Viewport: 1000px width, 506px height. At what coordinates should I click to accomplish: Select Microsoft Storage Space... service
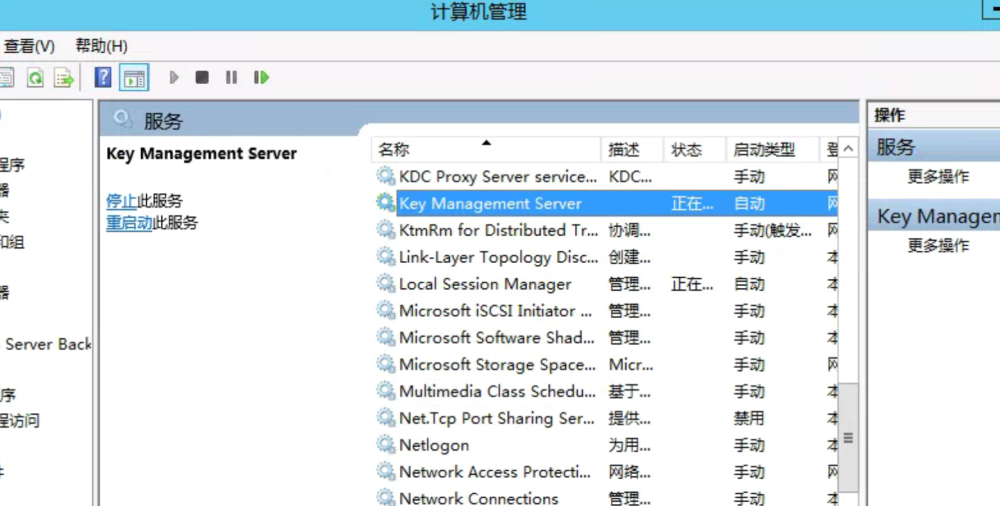pos(605,364)
